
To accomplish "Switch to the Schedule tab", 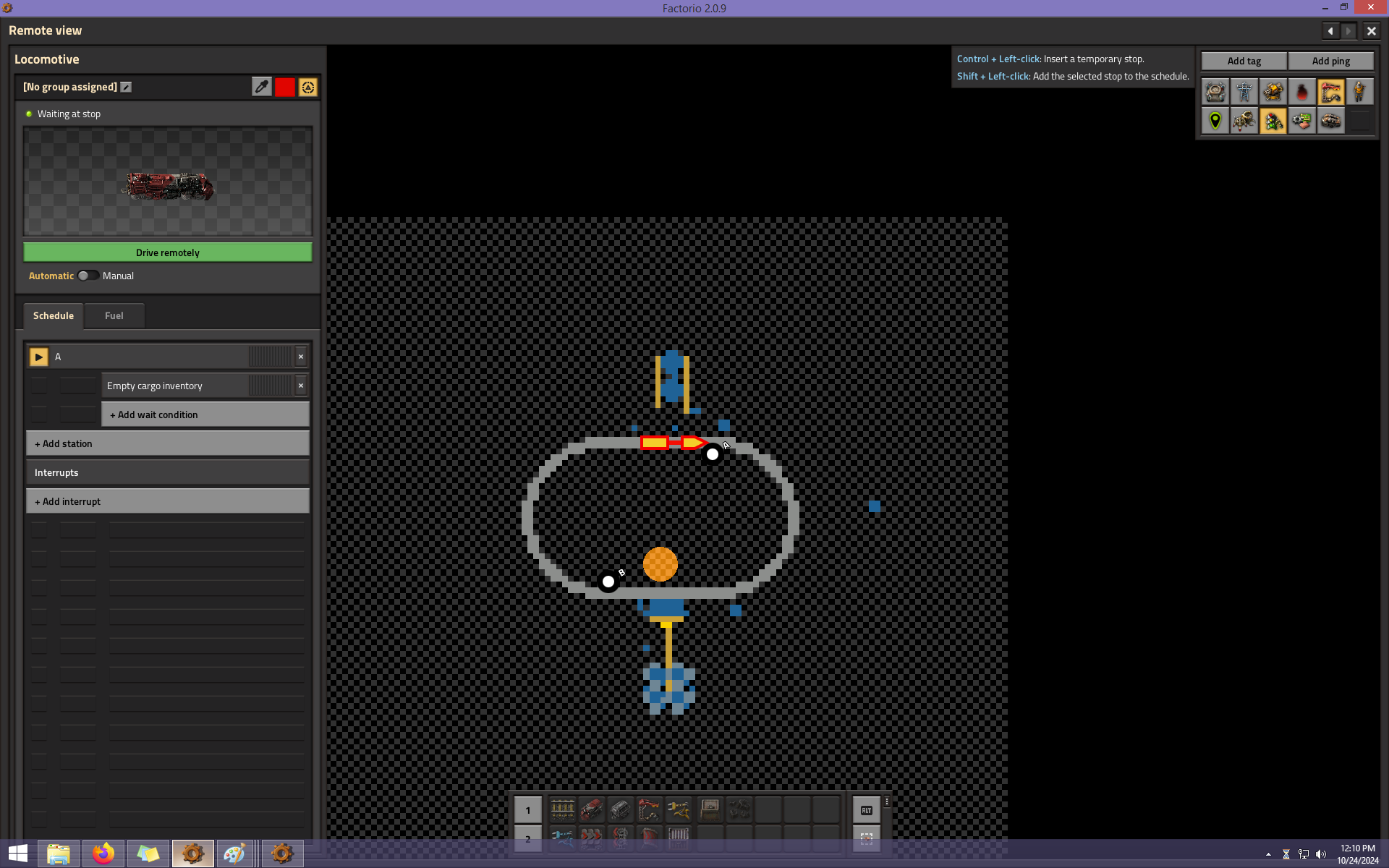I will pyautogui.click(x=54, y=315).
